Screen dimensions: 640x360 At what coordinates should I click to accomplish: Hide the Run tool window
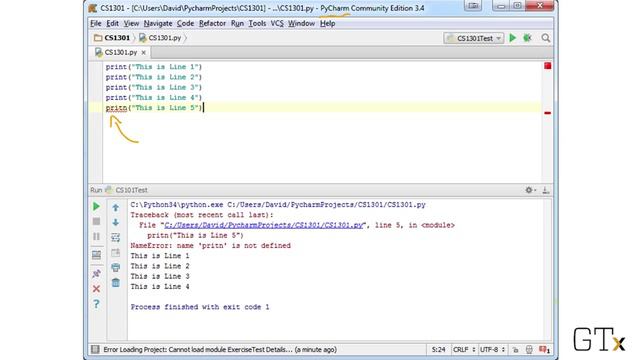pyautogui.click(x=546, y=190)
